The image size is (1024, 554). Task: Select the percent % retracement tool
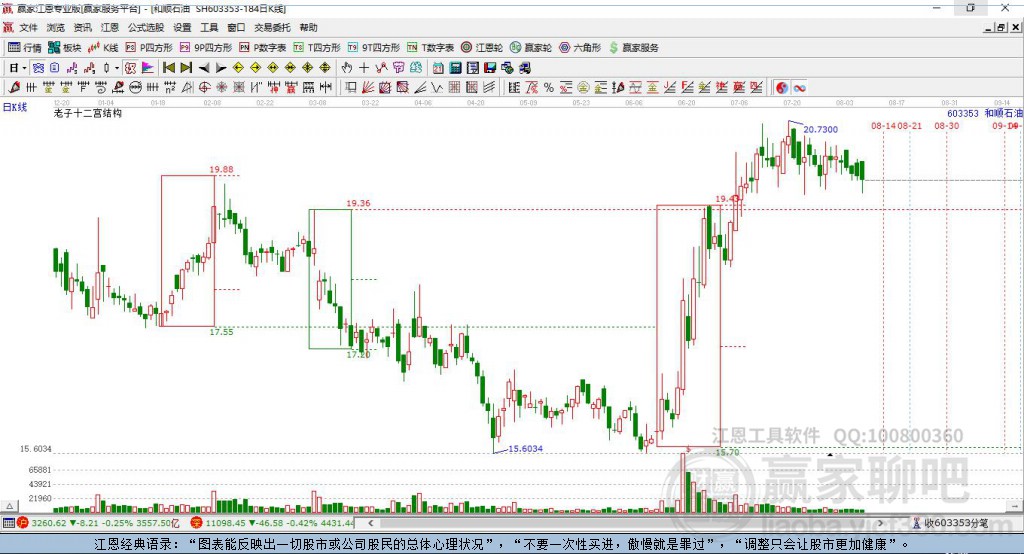coord(548,88)
